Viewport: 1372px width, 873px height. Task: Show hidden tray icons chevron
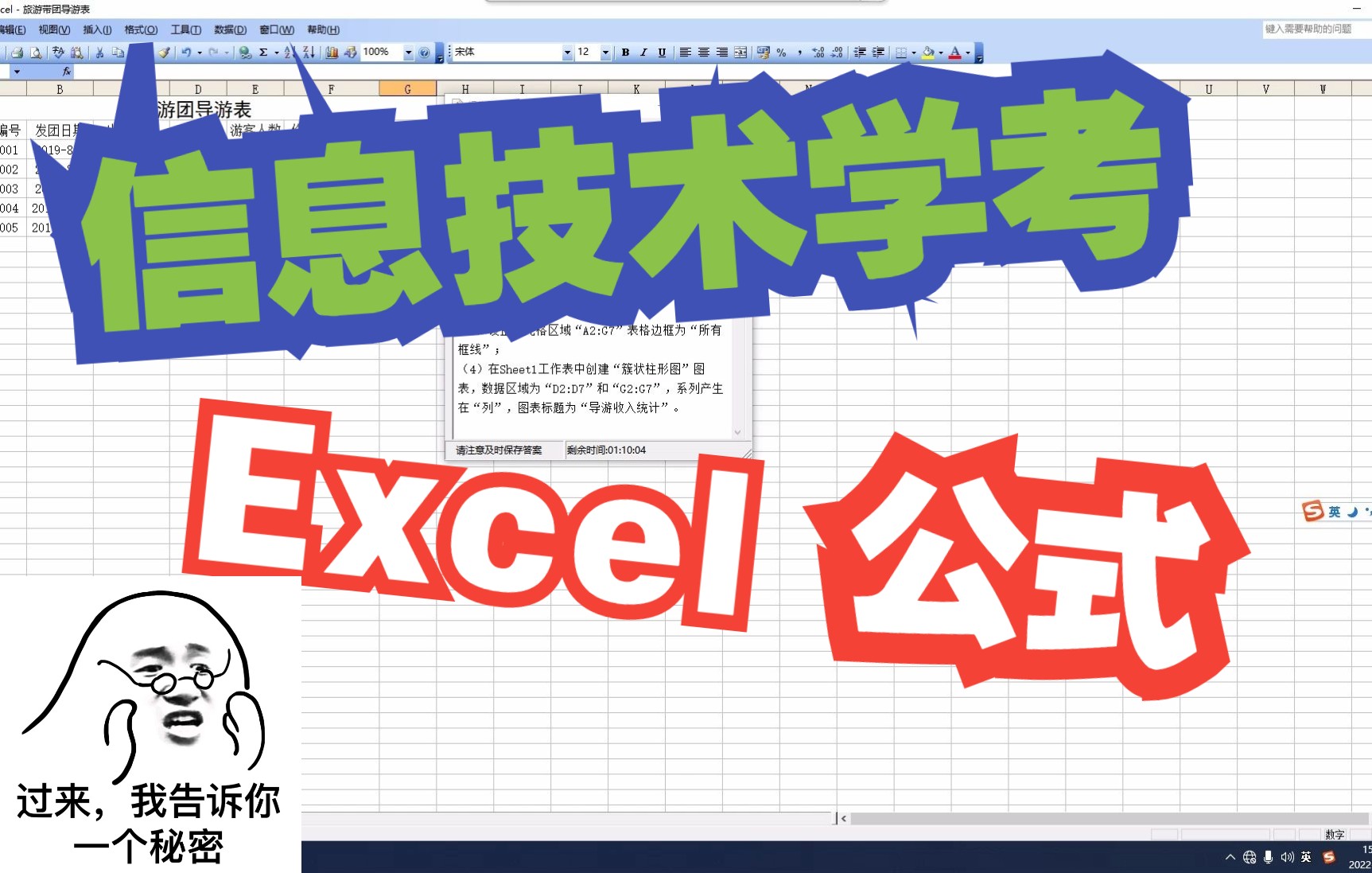[1230, 857]
